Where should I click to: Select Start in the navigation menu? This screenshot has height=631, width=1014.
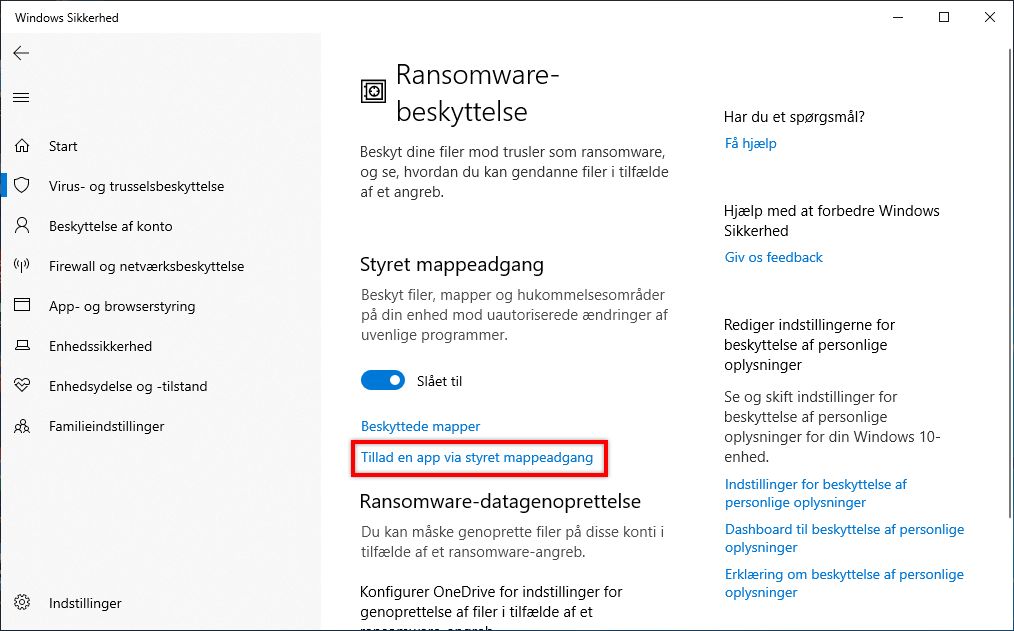(x=62, y=146)
